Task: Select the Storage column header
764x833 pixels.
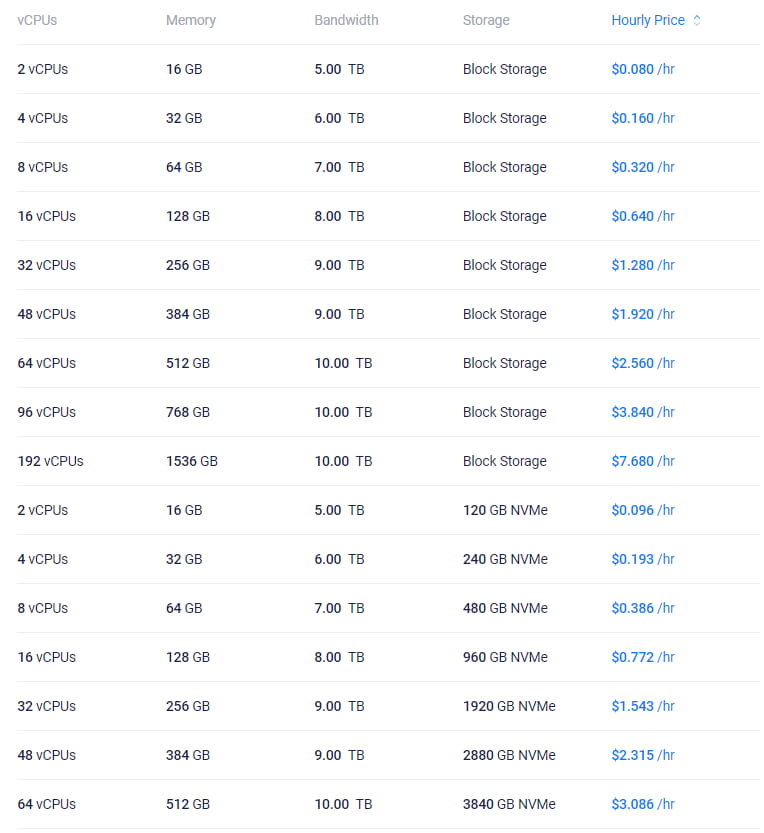Action: pos(486,20)
